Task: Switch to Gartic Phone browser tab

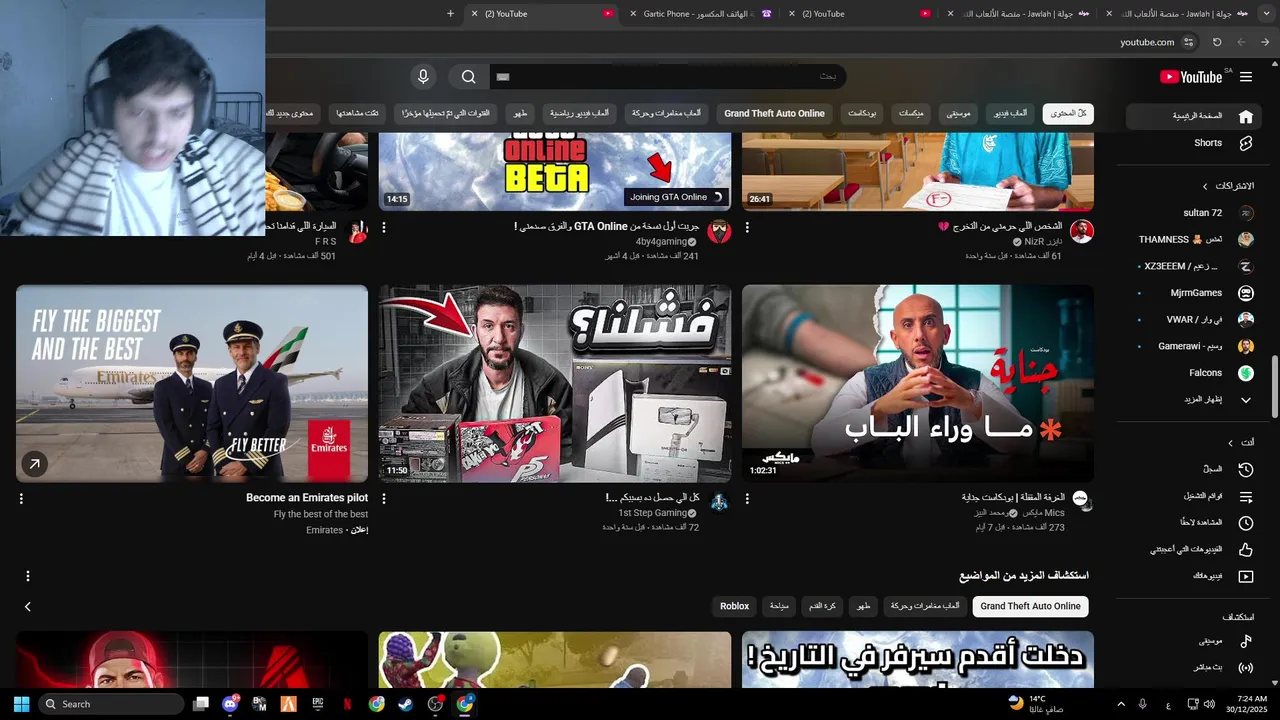Action: pos(700,14)
